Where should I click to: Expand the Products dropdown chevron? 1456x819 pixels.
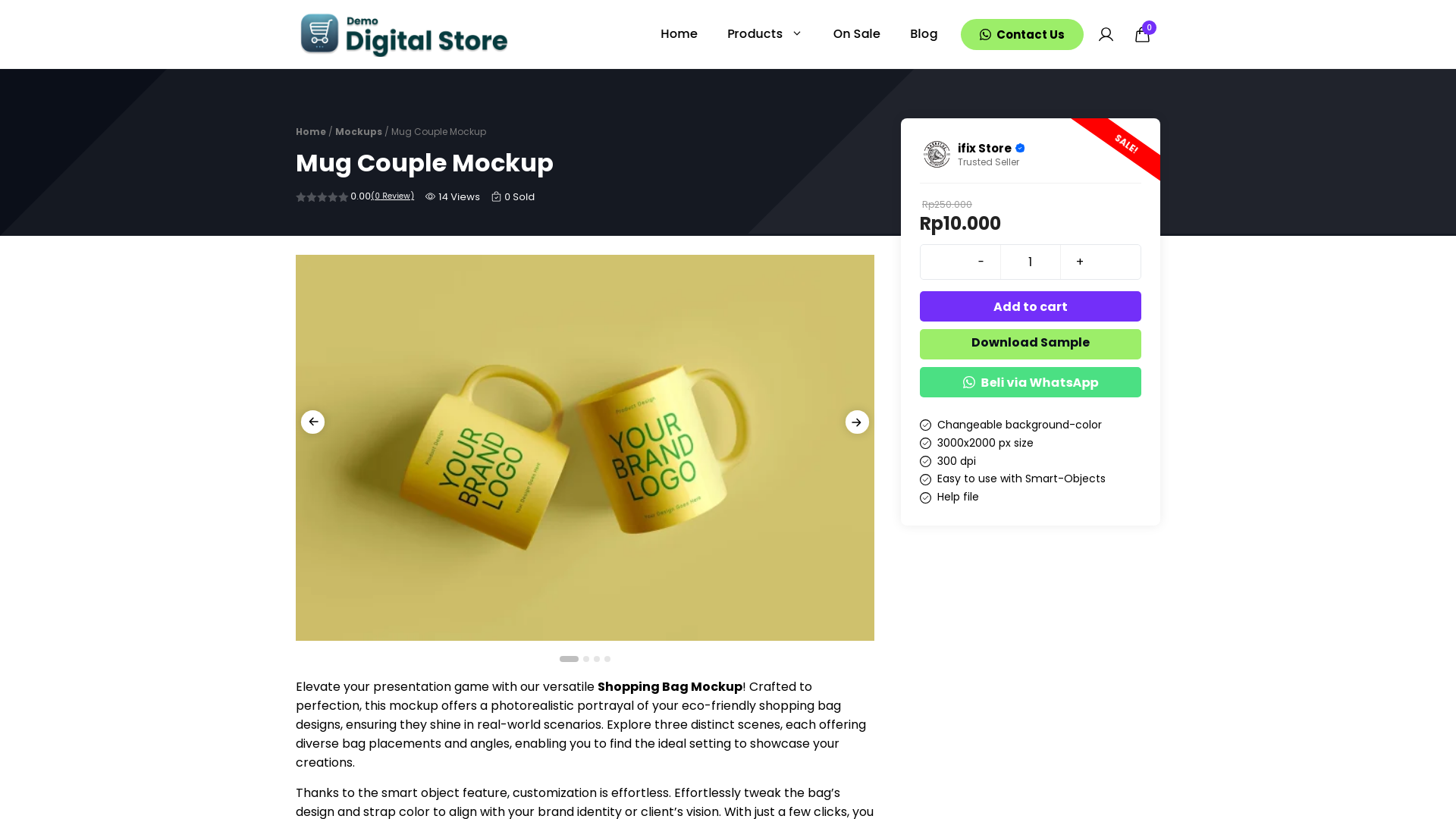click(x=797, y=34)
